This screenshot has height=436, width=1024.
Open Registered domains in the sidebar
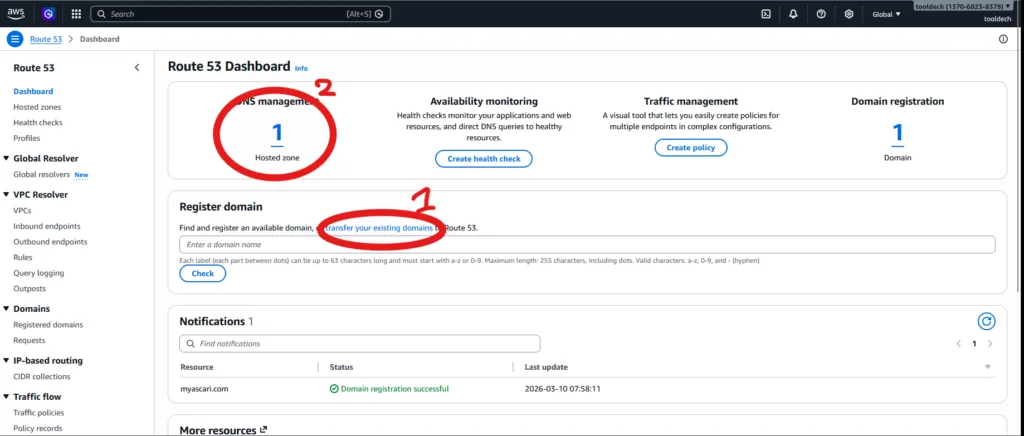[x=48, y=324]
